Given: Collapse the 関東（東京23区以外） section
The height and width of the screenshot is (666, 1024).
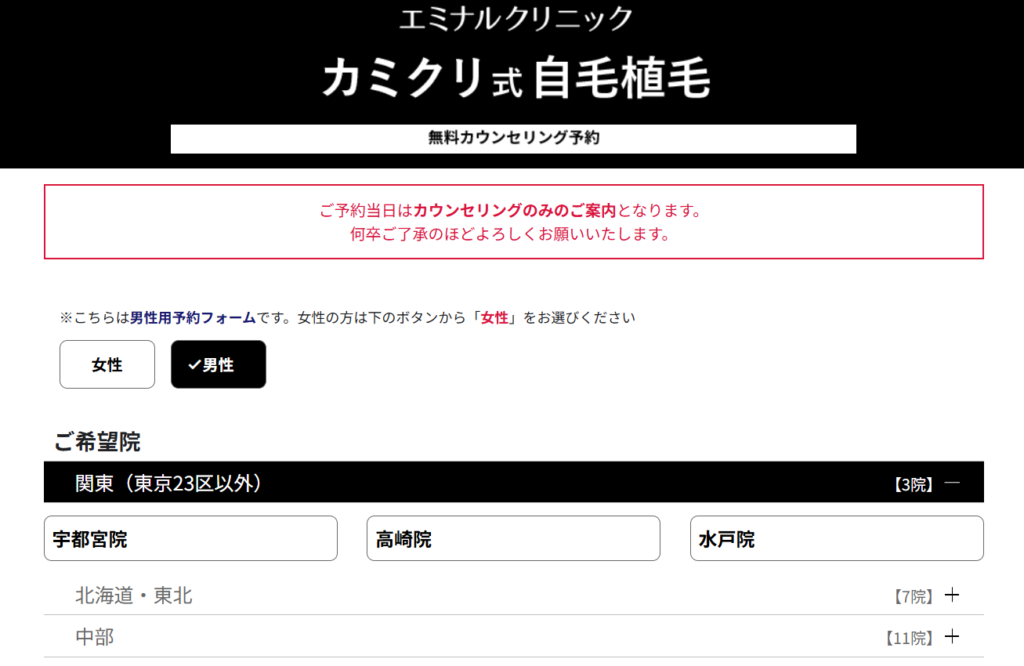Looking at the screenshot, I should tap(513, 483).
